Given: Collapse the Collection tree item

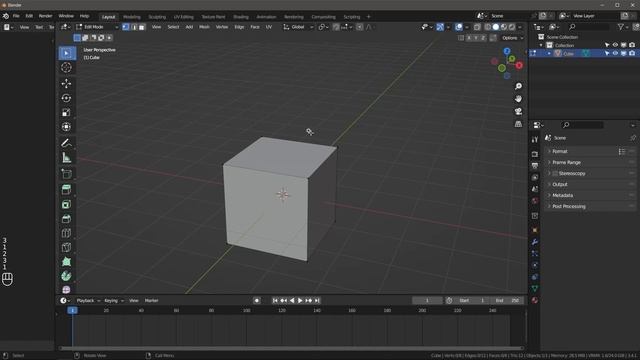Looking at the screenshot, I should (x=541, y=45).
